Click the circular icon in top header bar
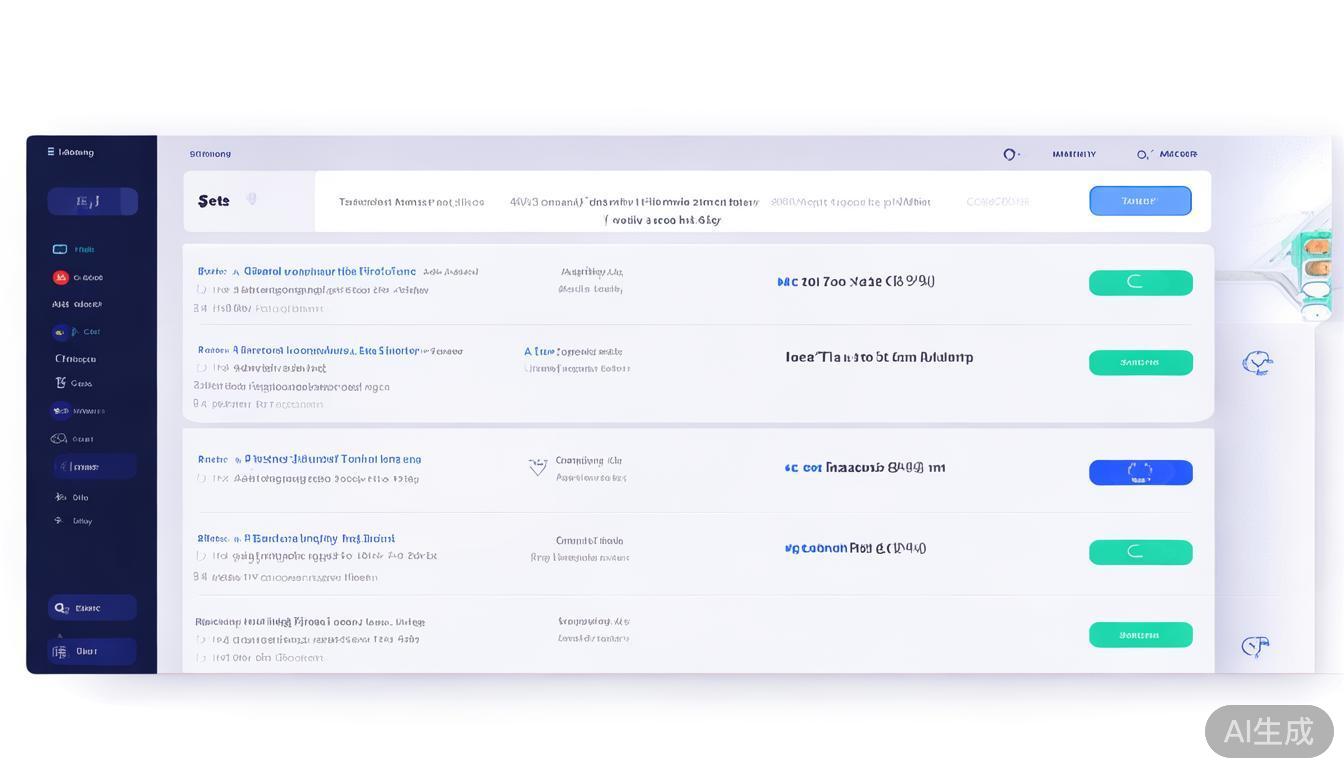The width and height of the screenshot is (1344, 768). pyautogui.click(x=1010, y=154)
